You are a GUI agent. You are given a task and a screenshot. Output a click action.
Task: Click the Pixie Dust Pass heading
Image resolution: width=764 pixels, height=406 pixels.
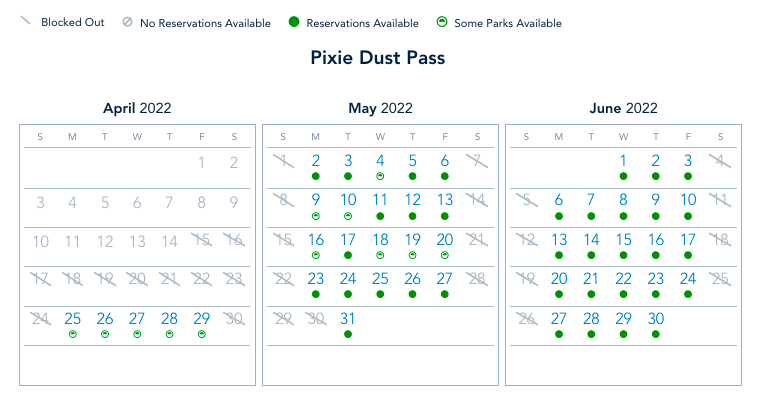(380, 57)
